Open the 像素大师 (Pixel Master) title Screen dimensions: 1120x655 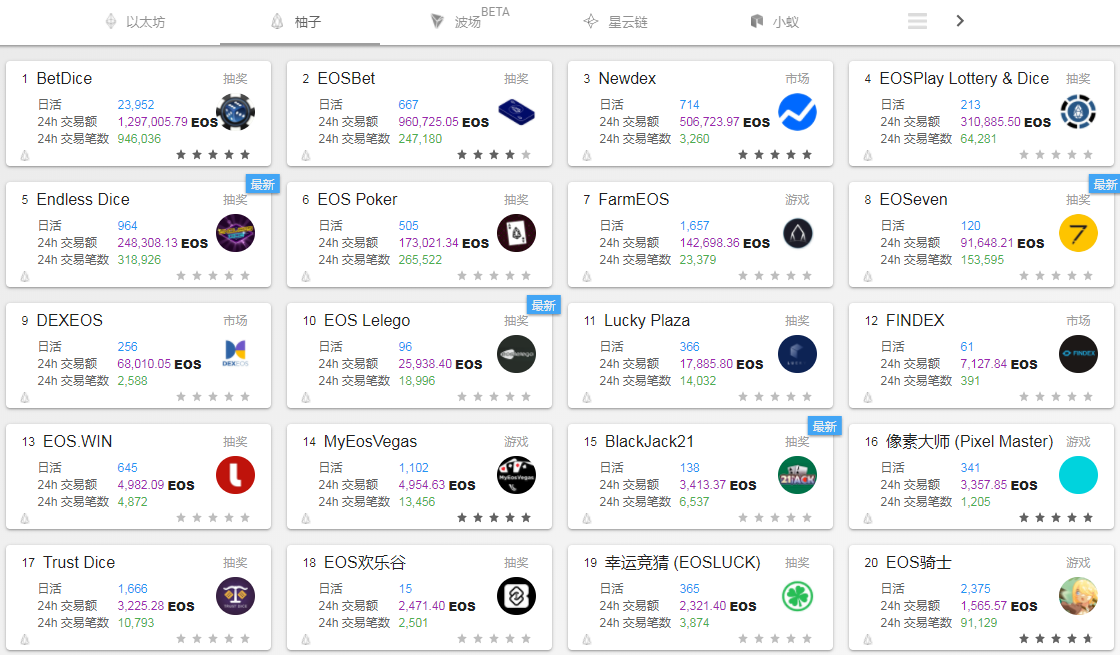pyautogui.click(x=969, y=441)
